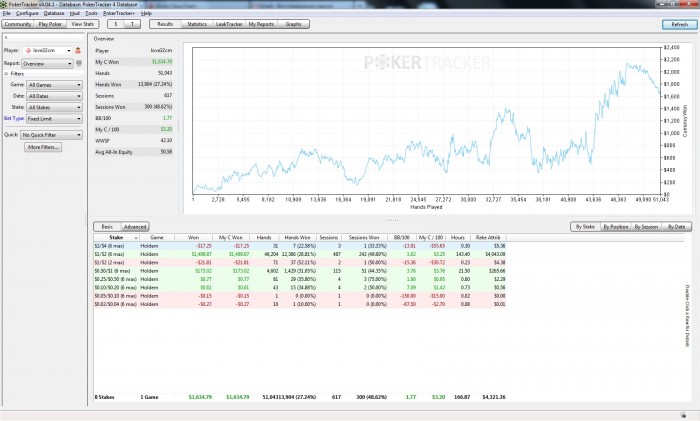700x421 pixels.
Task: Open the PokerTracker+ menu
Action: click(119, 13)
